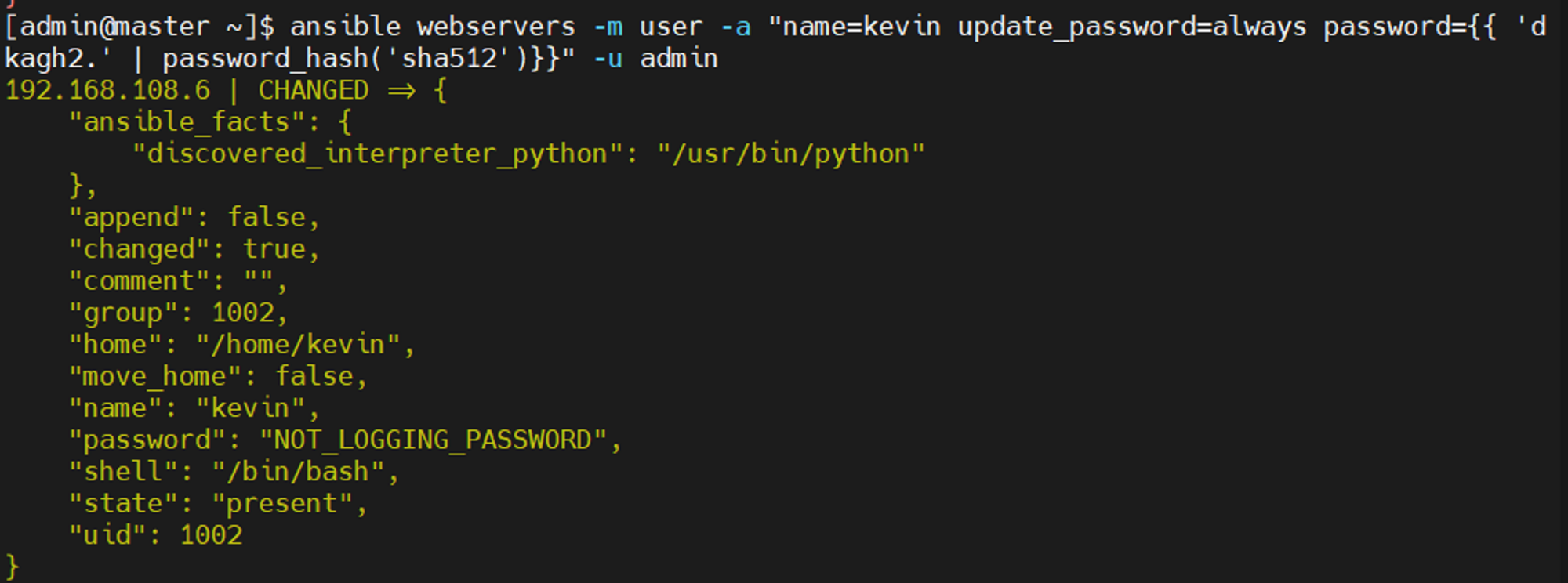Screen dimensions: 1568x583
Task: Click 'update_password=always' argument text
Action: coord(1132,28)
